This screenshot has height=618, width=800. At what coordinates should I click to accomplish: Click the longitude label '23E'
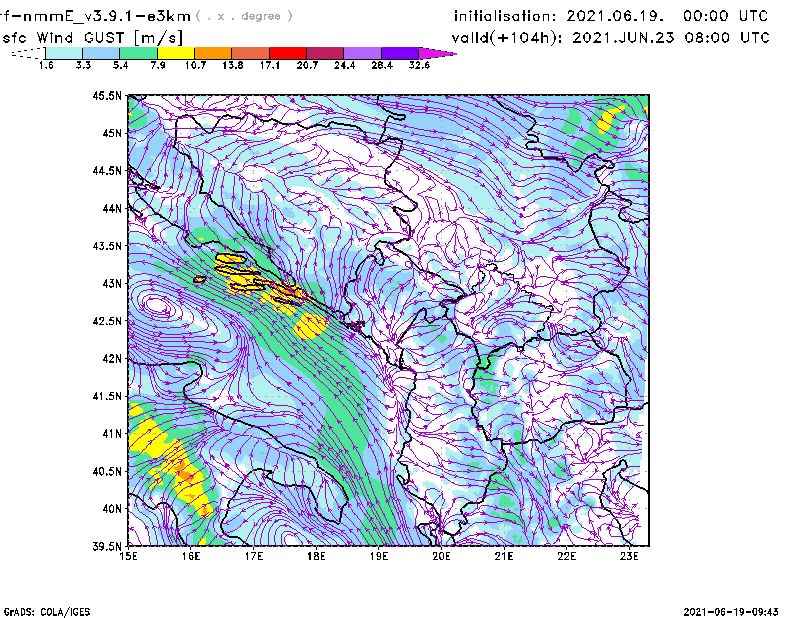629,556
